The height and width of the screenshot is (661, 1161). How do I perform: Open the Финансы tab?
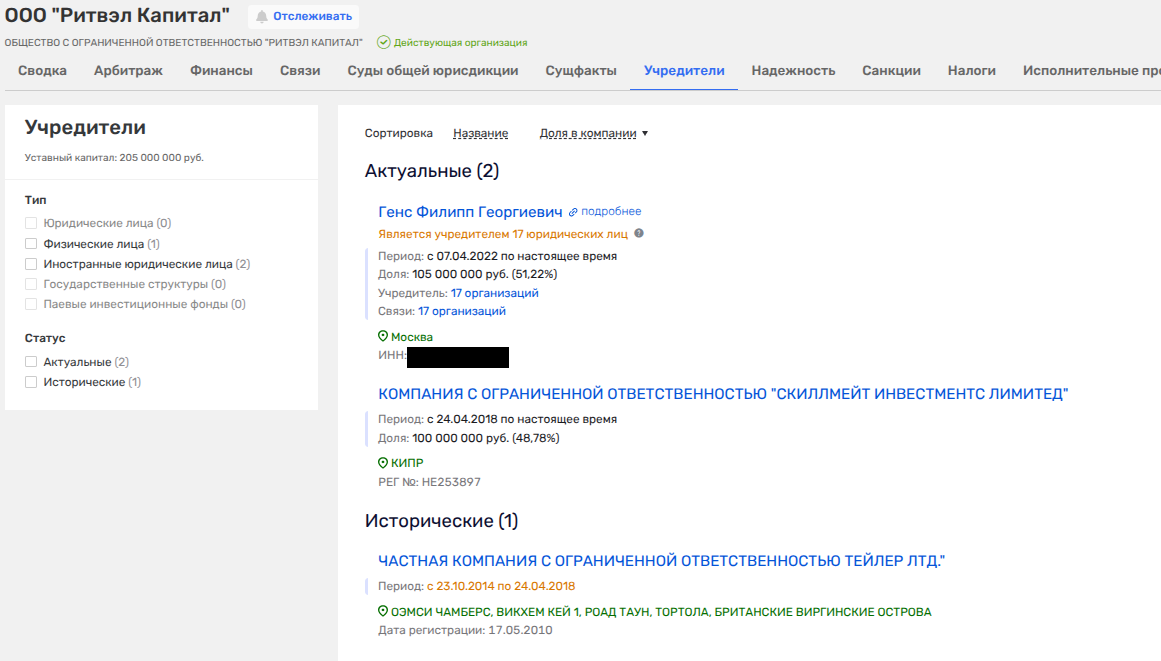click(x=221, y=71)
